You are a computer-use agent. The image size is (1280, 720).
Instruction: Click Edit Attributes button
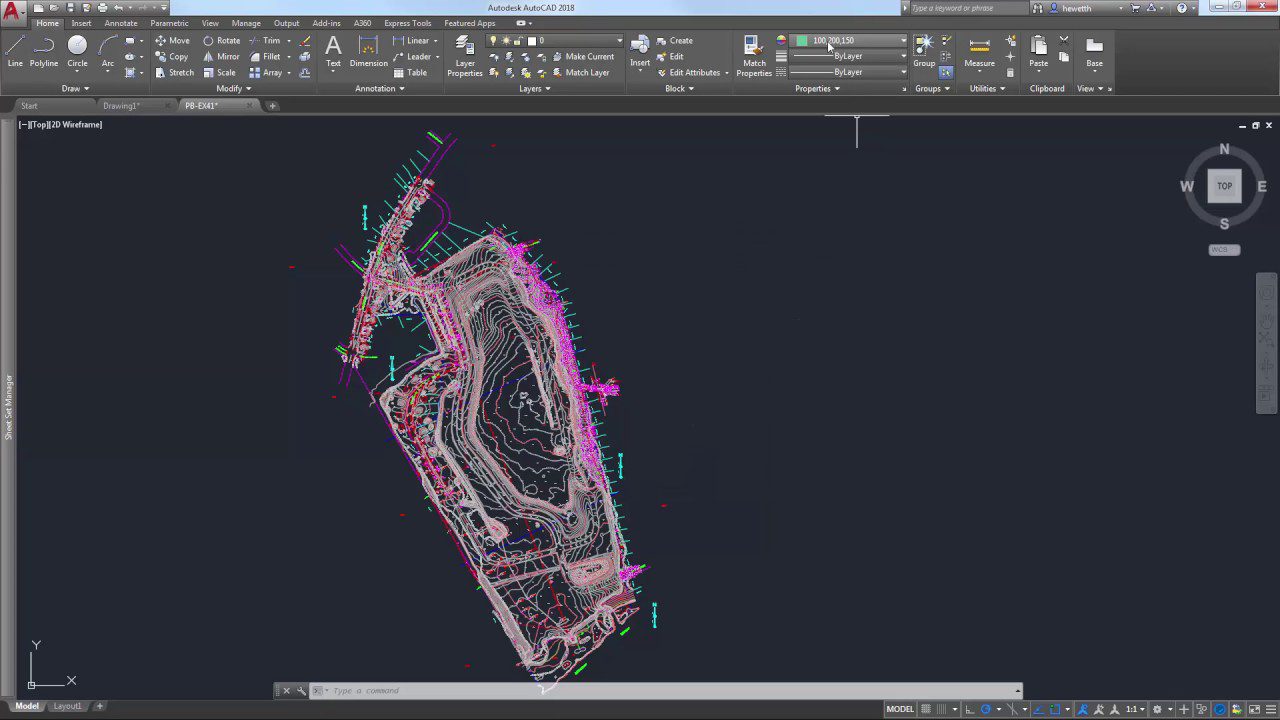[689, 73]
